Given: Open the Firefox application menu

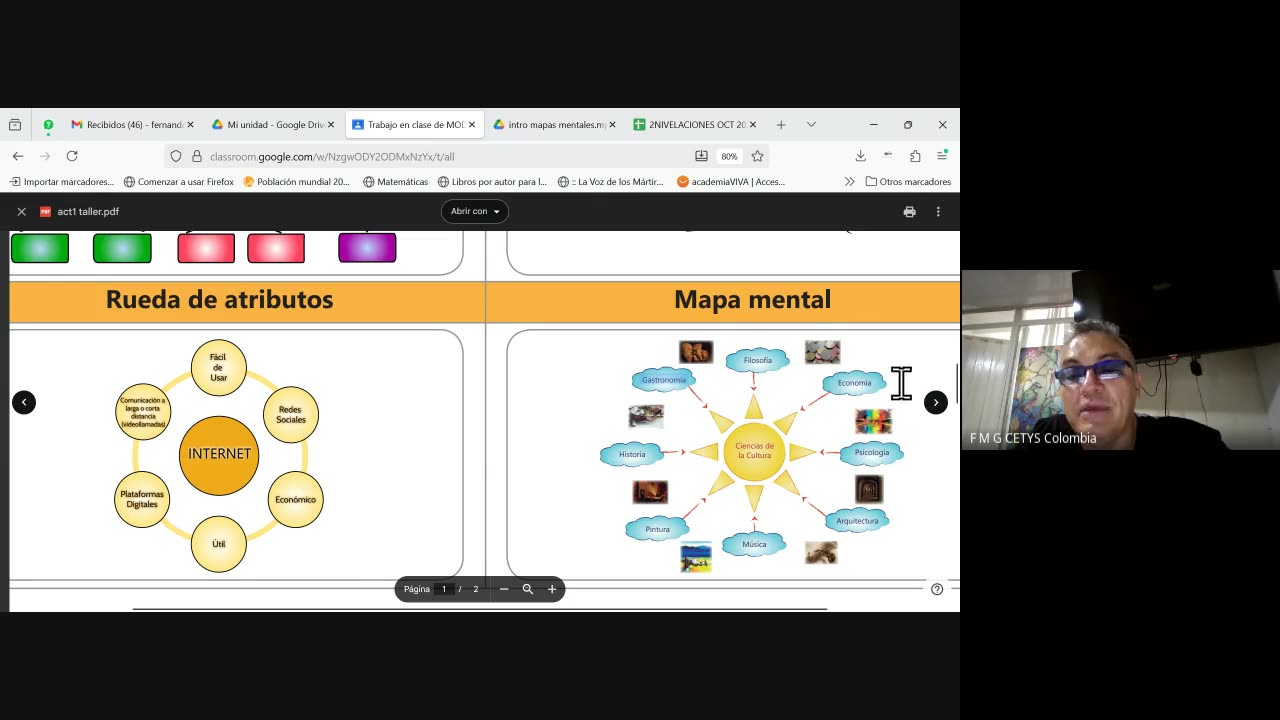Looking at the screenshot, I should [x=942, y=156].
